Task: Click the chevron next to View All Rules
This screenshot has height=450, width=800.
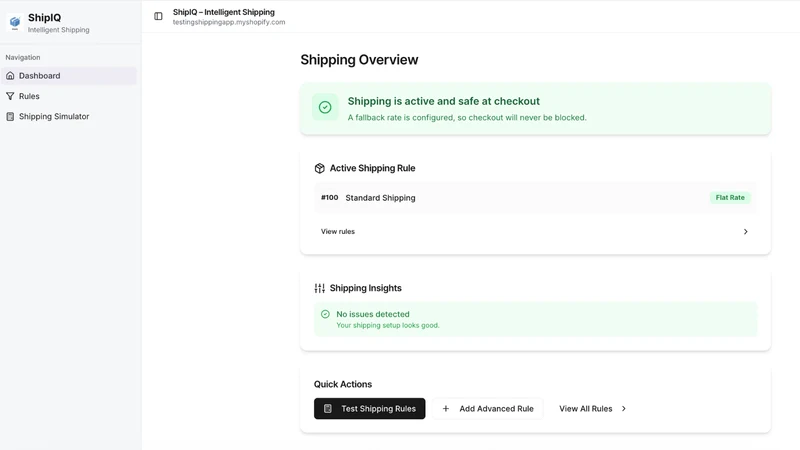Action: point(623,409)
